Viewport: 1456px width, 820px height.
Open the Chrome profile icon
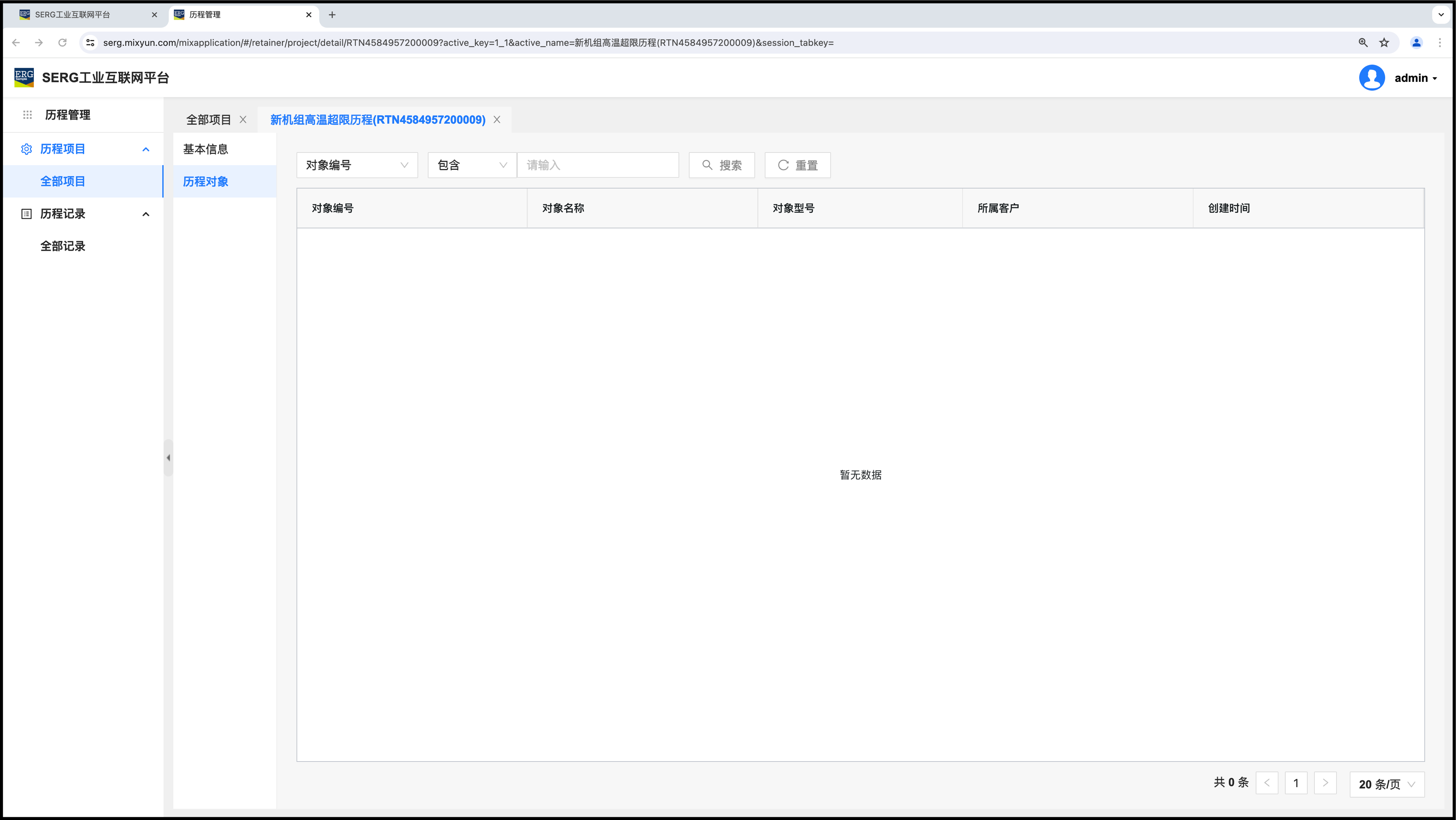(1416, 43)
